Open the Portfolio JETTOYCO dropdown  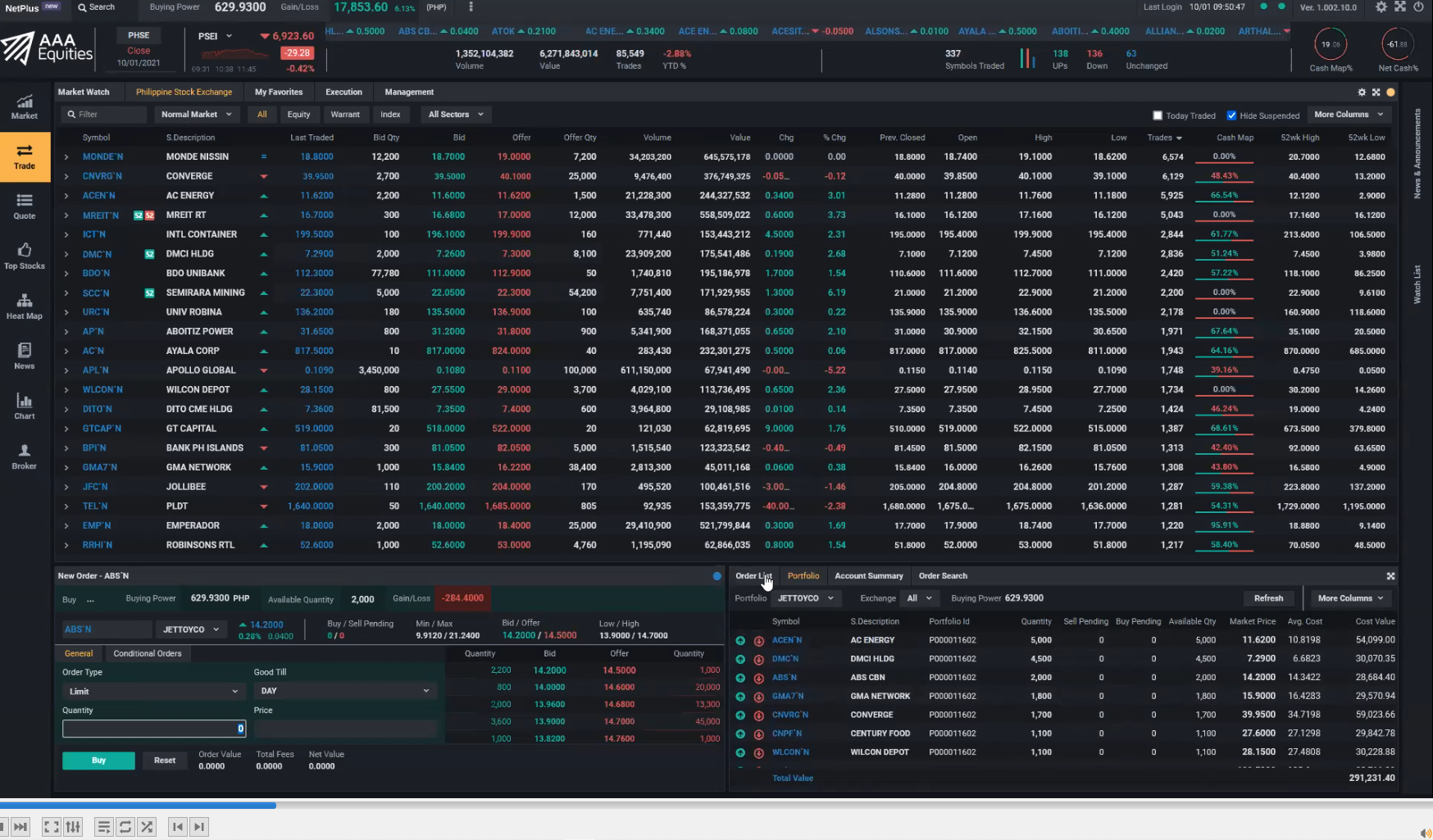806,598
